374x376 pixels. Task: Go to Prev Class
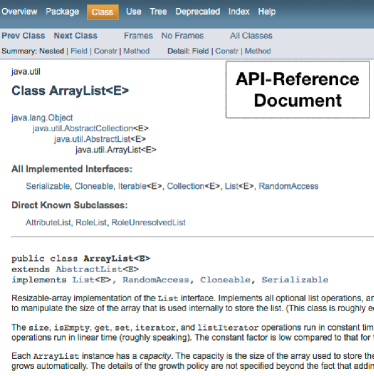point(23,36)
